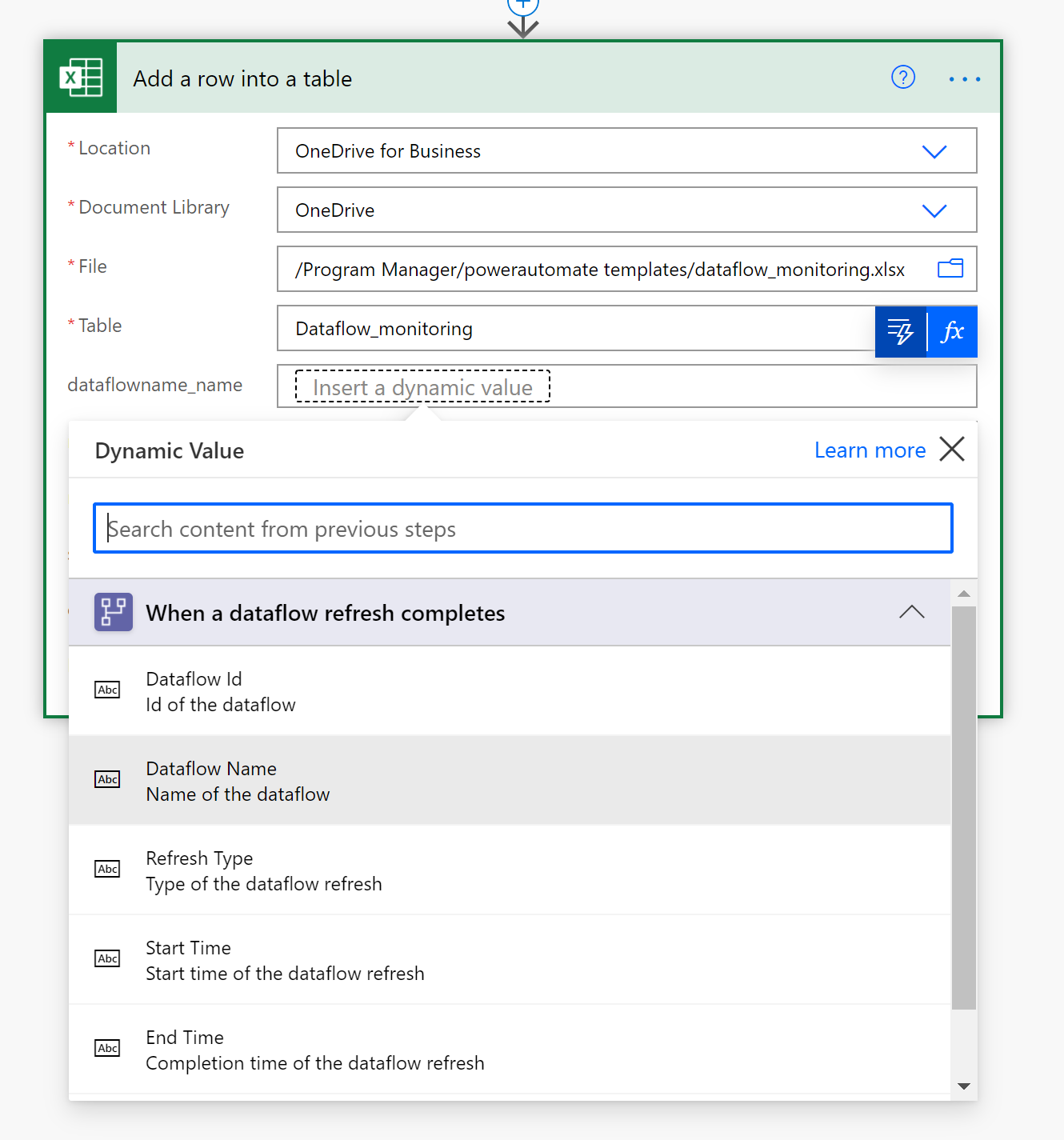Click the Abc icon beside Dataflow Name
Viewport: 1064px width, 1140px height.
pos(108,779)
